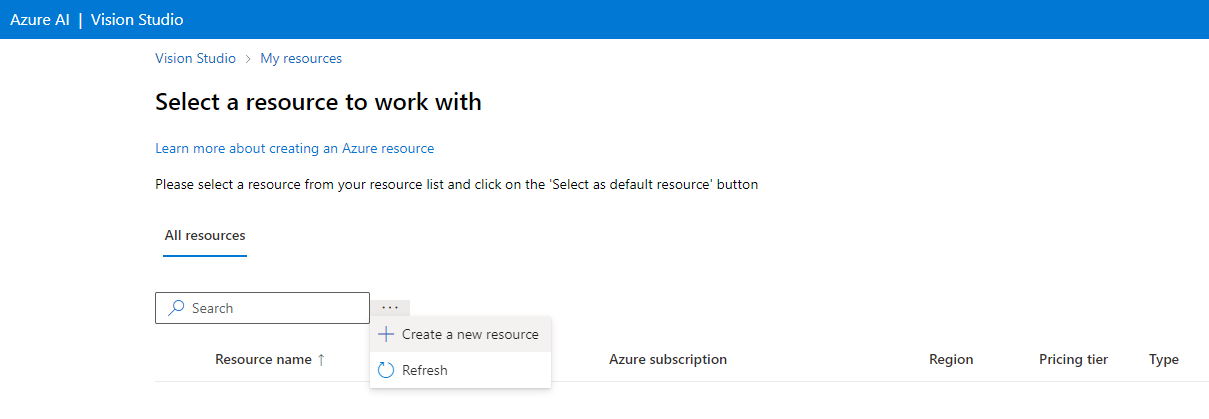Click the Azure subscription column header

coord(668,359)
